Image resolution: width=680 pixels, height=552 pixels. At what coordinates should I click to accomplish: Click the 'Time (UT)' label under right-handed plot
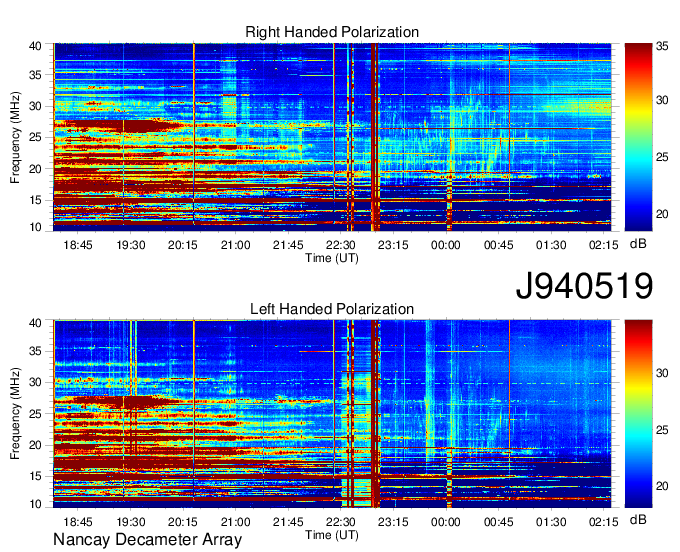click(332, 258)
